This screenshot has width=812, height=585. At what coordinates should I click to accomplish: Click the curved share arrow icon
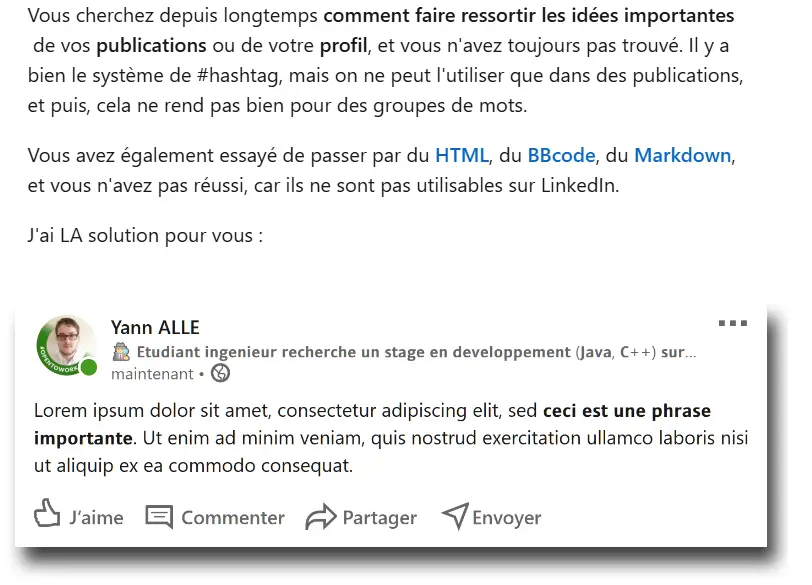(320, 517)
